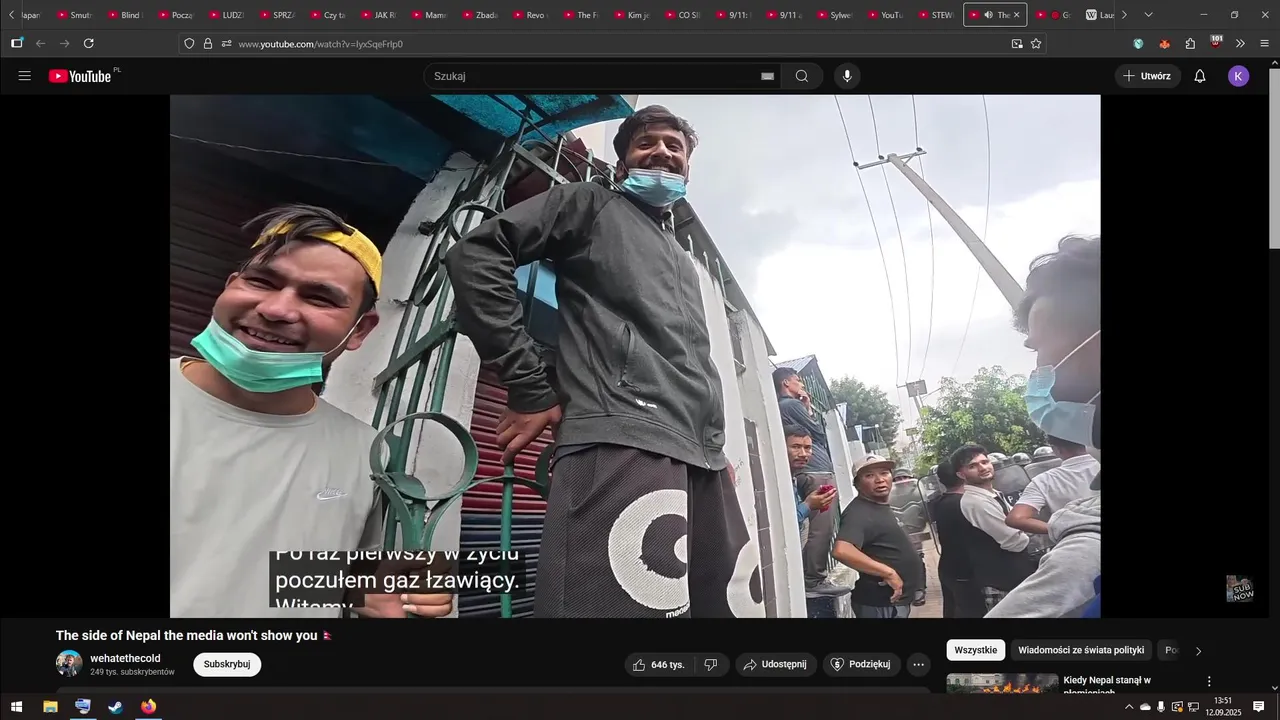Screen dimensions: 1280x720
Task: Open more actions three-dot menu below video
Action: tap(918, 665)
